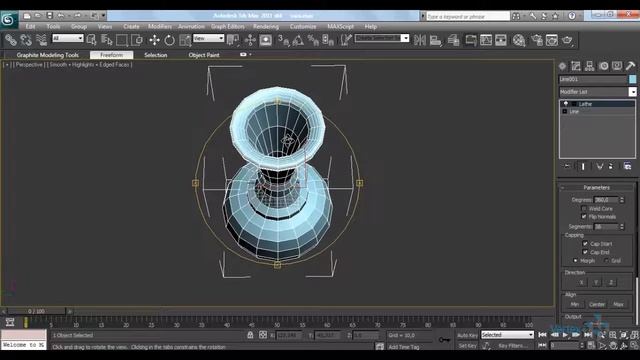Toggle Auto Key mode
Image resolution: width=640 pixels, height=360 pixels.
[x=467, y=335]
